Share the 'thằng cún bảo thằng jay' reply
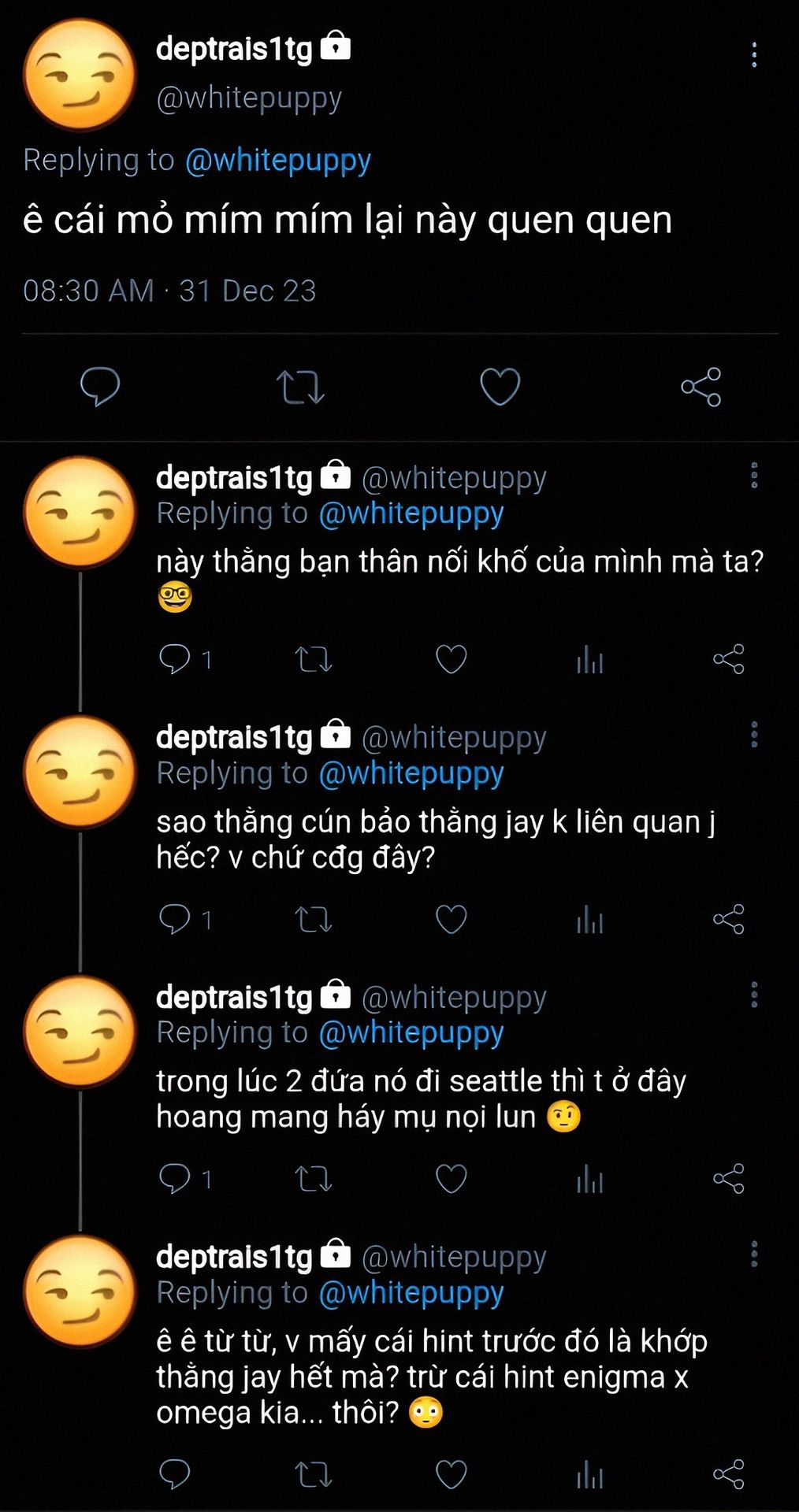Screen dimensions: 799x1512 pyautogui.click(x=729, y=919)
